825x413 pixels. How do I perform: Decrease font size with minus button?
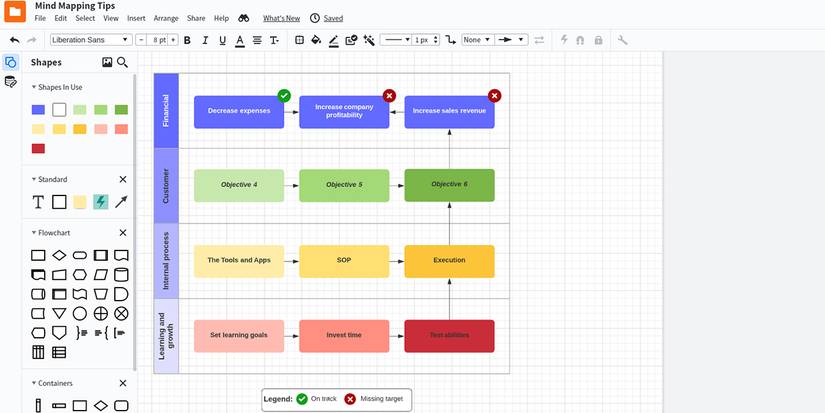tap(141, 40)
